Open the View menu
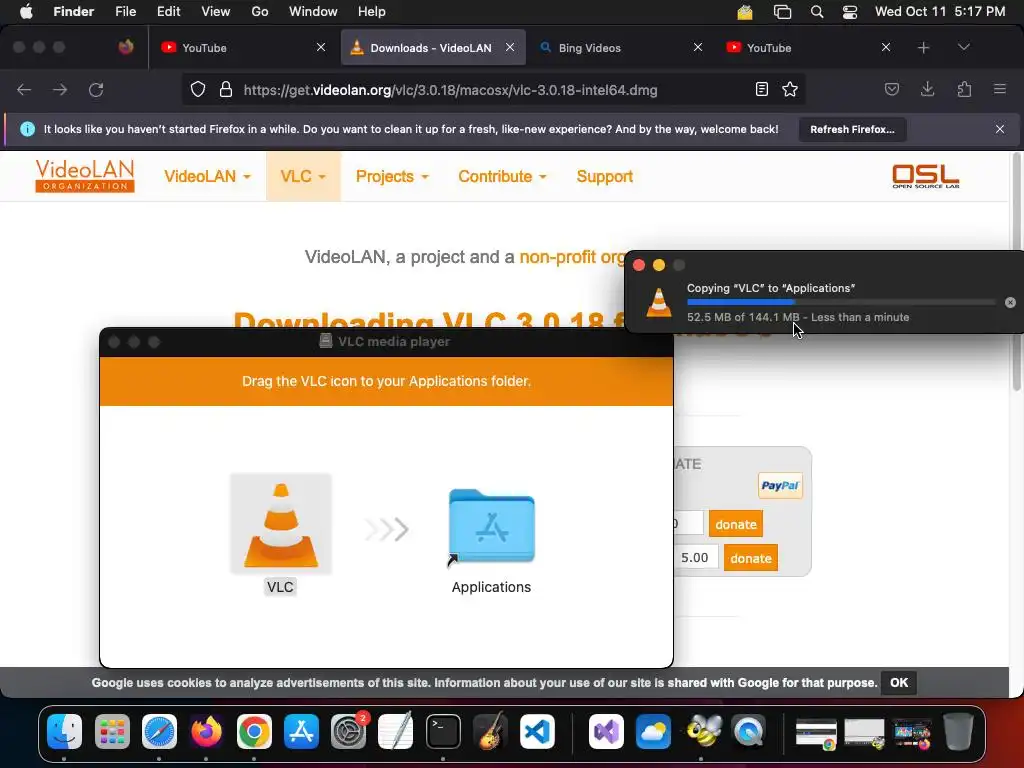This screenshot has height=768, width=1024. 216,12
